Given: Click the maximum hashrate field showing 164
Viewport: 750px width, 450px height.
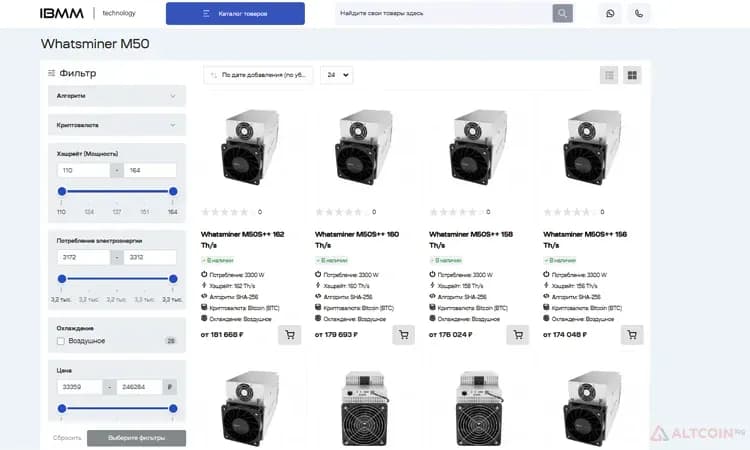Looking at the screenshot, I should (150, 170).
